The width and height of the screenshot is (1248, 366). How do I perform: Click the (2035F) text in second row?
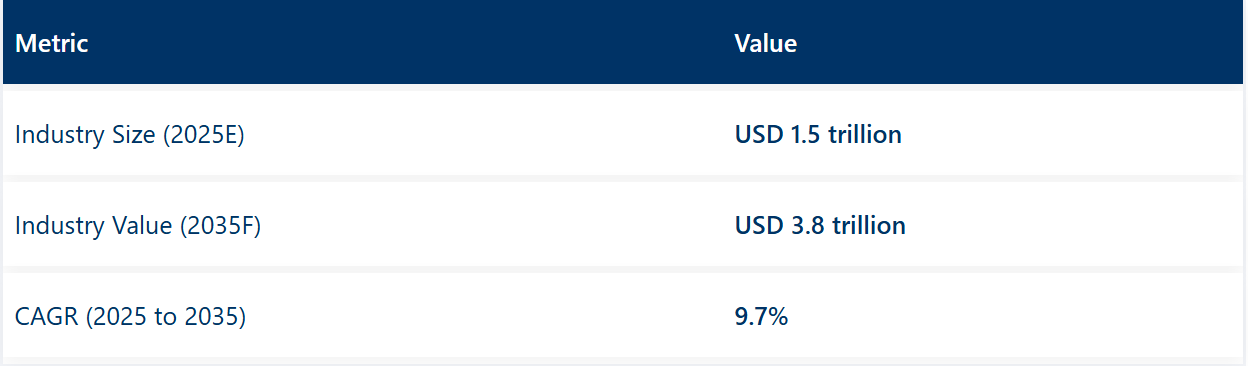tap(220, 226)
